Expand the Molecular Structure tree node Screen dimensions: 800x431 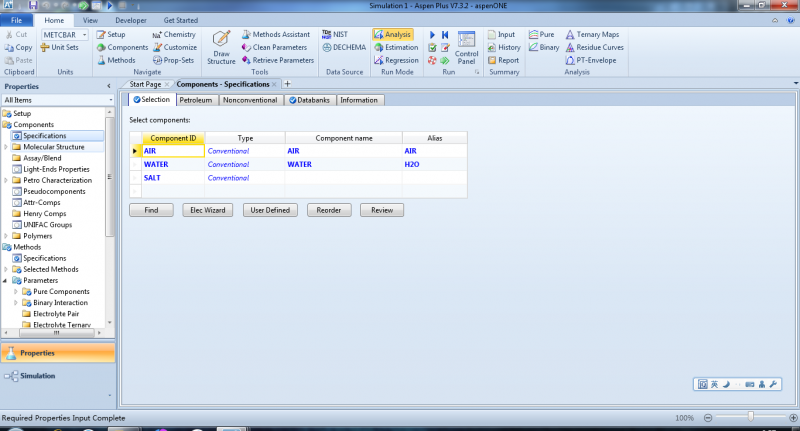coord(6,147)
